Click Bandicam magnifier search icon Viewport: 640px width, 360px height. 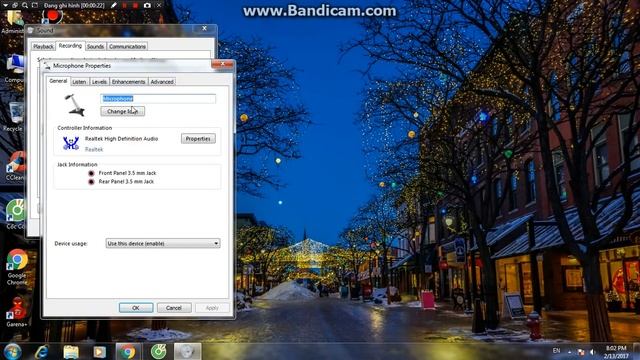[x=25, y=5]
